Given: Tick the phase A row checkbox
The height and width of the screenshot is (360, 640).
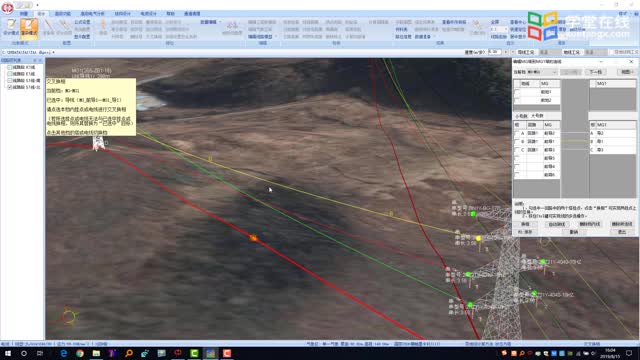Looking at the screenshot, I should (x=517, y=133).
